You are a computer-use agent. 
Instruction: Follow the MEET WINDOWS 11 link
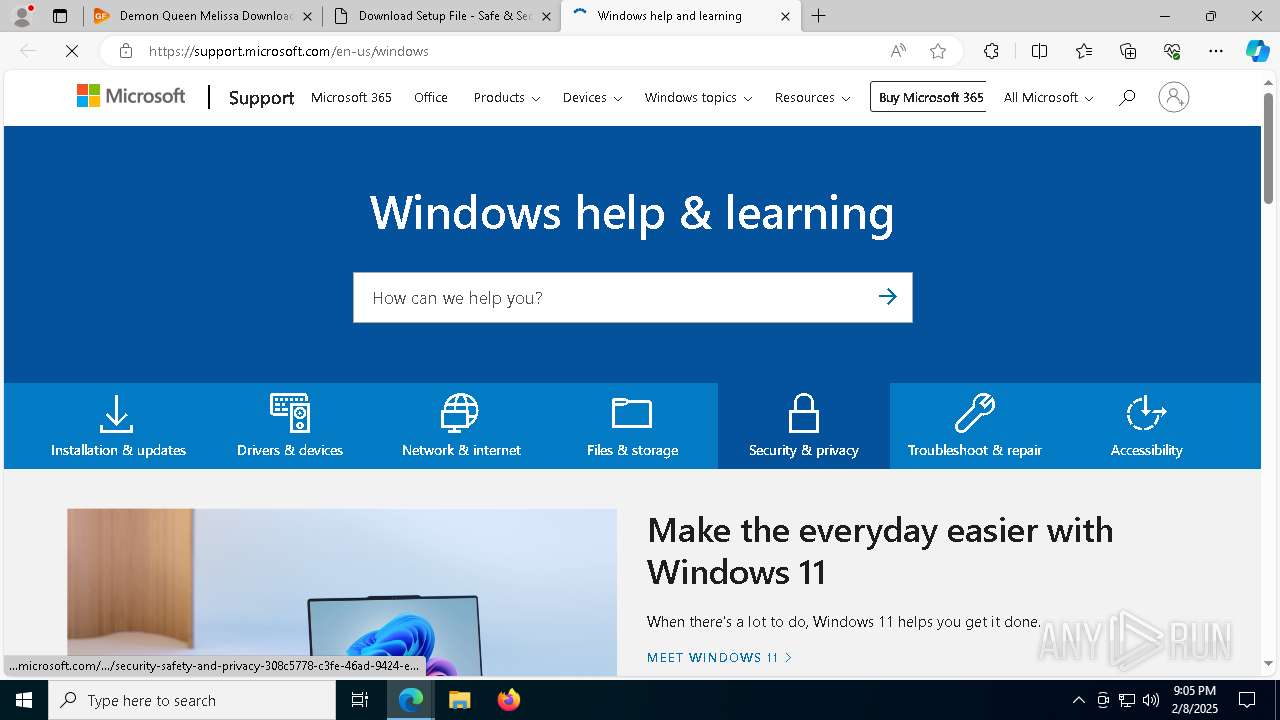(x=719, y=657)
